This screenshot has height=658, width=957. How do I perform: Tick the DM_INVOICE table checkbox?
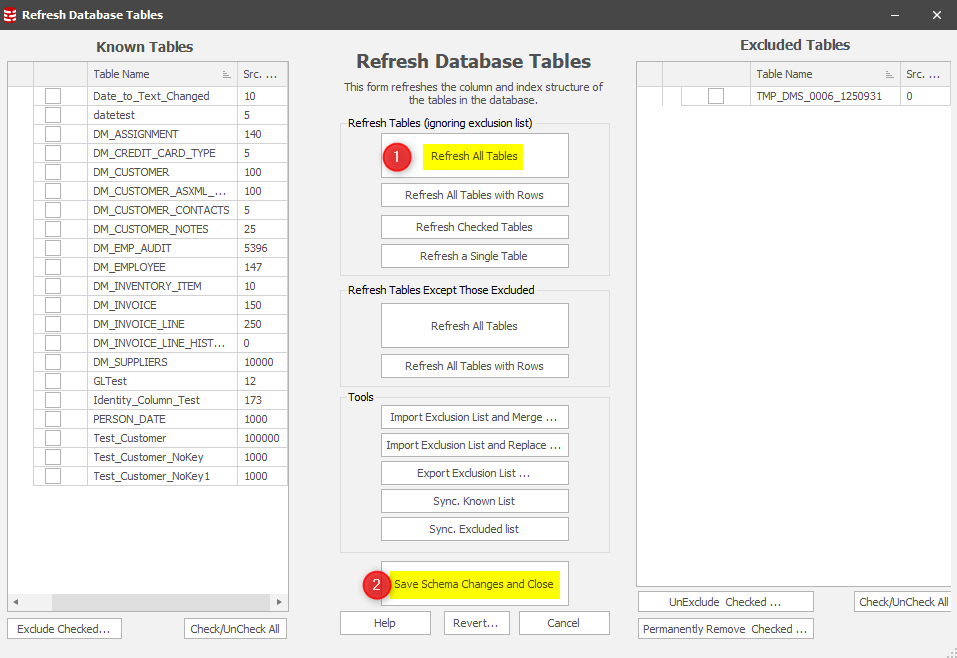[x=53, y=305]
